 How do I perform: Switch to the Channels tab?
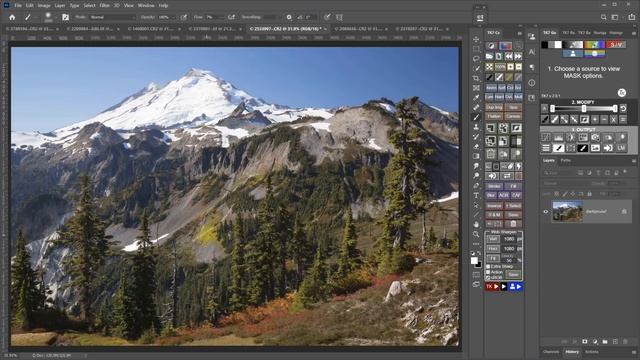[551, 352]
